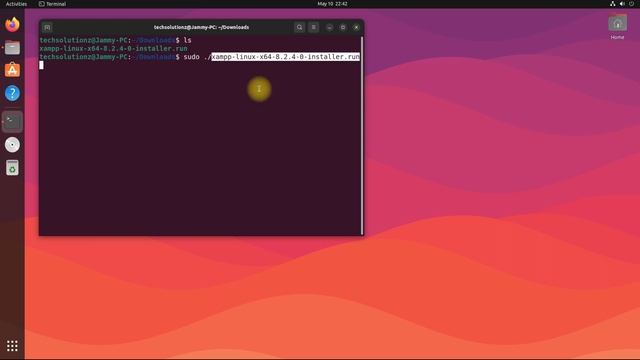Minimize the terminal window
The height and width of the screenshot is (360, 640).
pos(329,27)
